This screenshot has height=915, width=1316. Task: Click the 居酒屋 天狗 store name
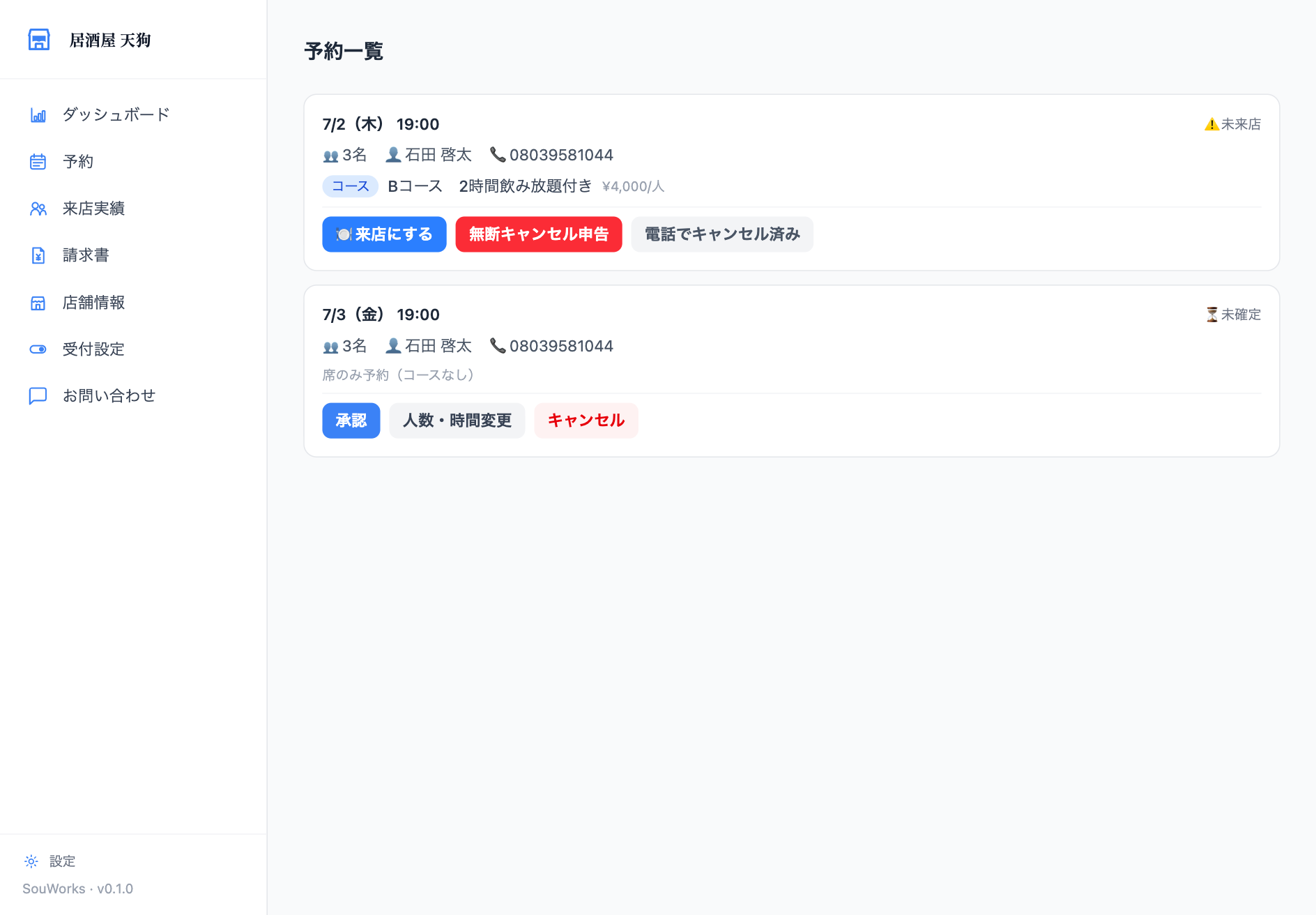pos(110,40)
